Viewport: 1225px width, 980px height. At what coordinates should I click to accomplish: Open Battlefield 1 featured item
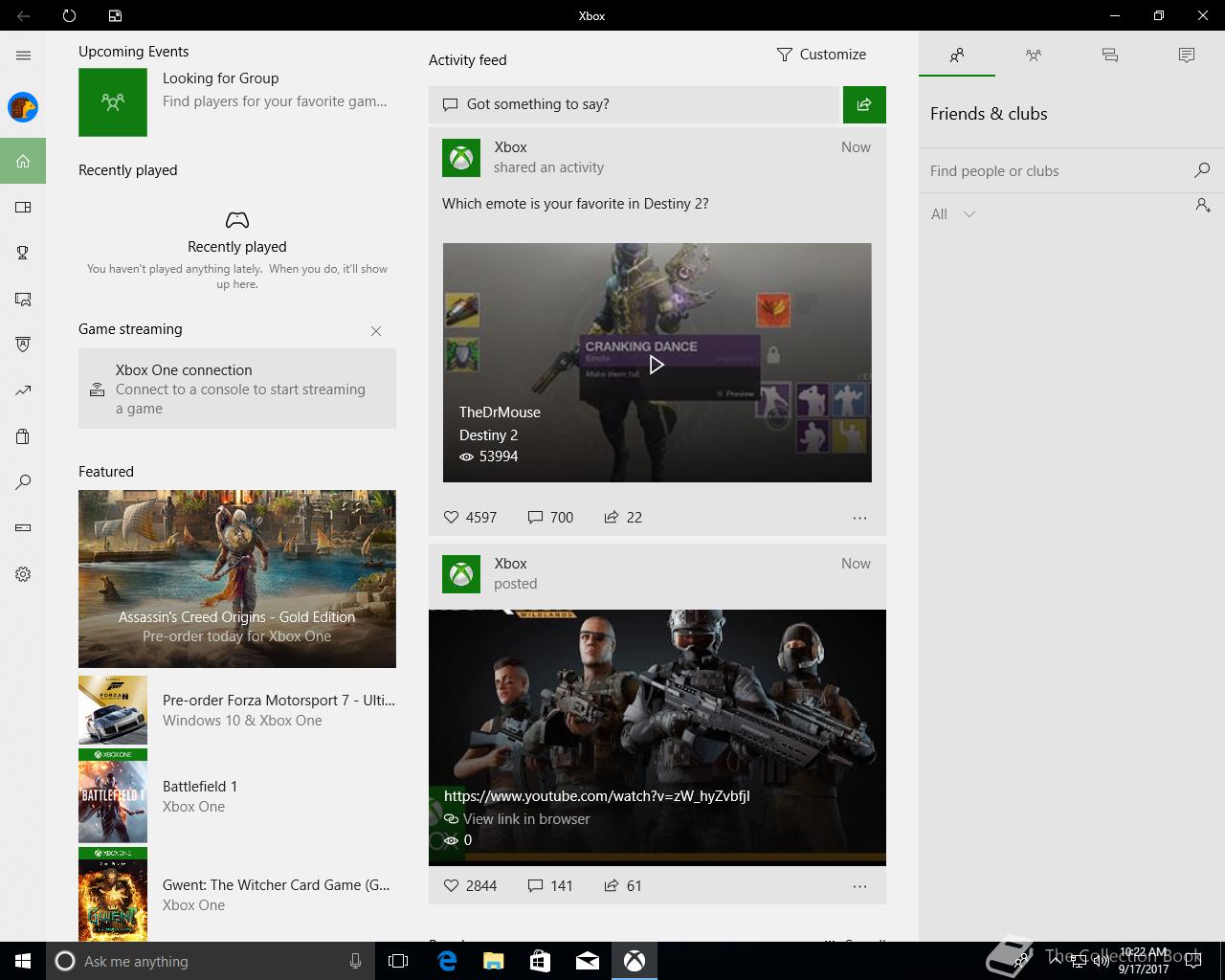236,796
